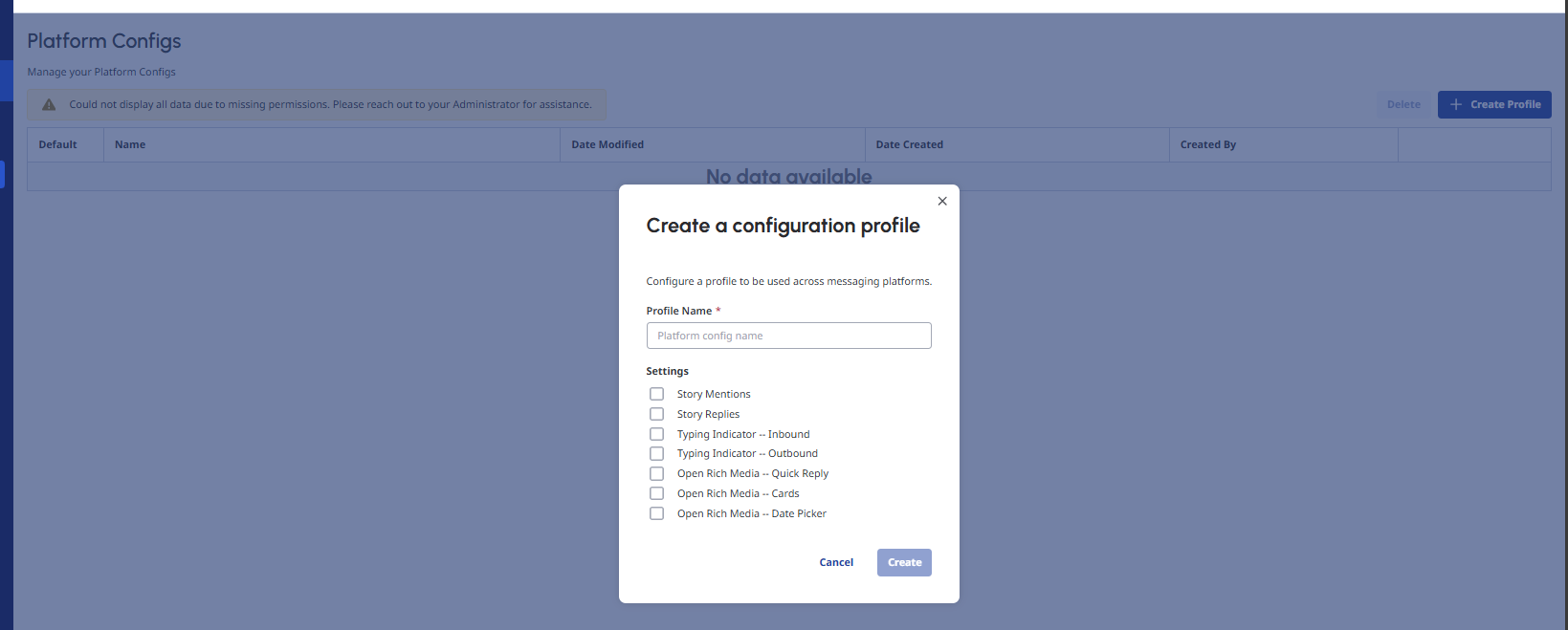Select the Created By column header
The height and width of the screenshot is (630, 1568).
click(x=1207, y=144)
